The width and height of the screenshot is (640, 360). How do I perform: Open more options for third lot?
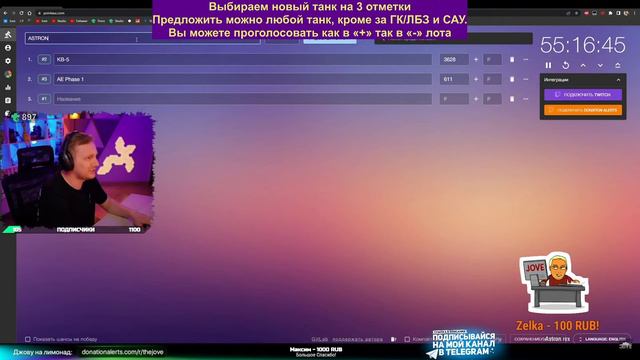[x=526, y=99]
